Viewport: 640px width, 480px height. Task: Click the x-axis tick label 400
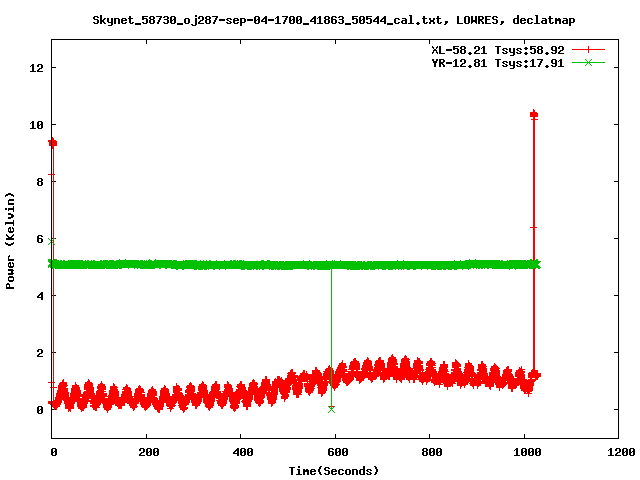tap(243, 452)
